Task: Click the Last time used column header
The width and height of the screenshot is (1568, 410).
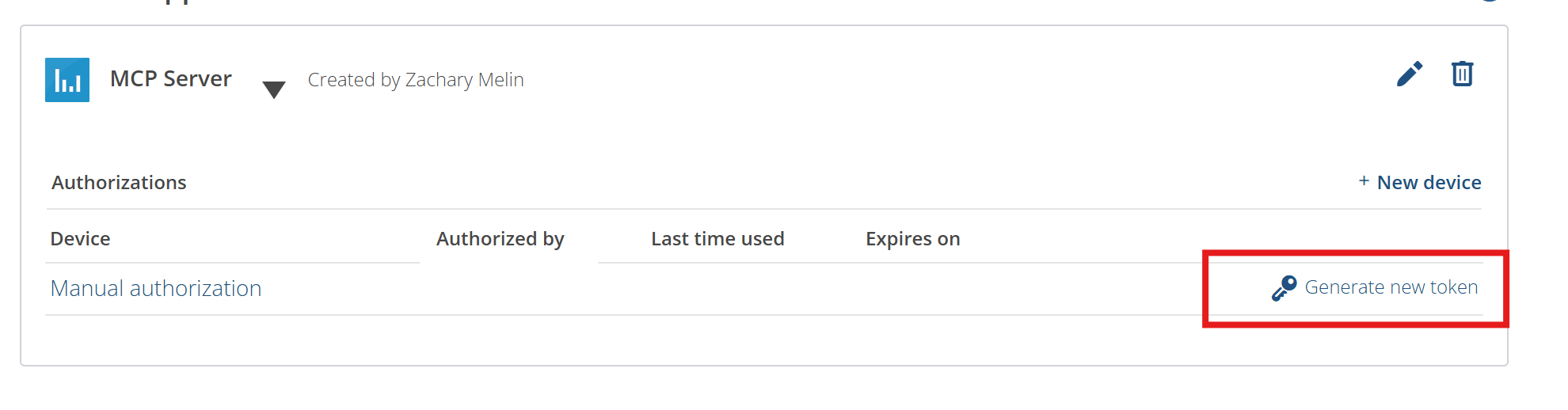Action: (717, 239)
